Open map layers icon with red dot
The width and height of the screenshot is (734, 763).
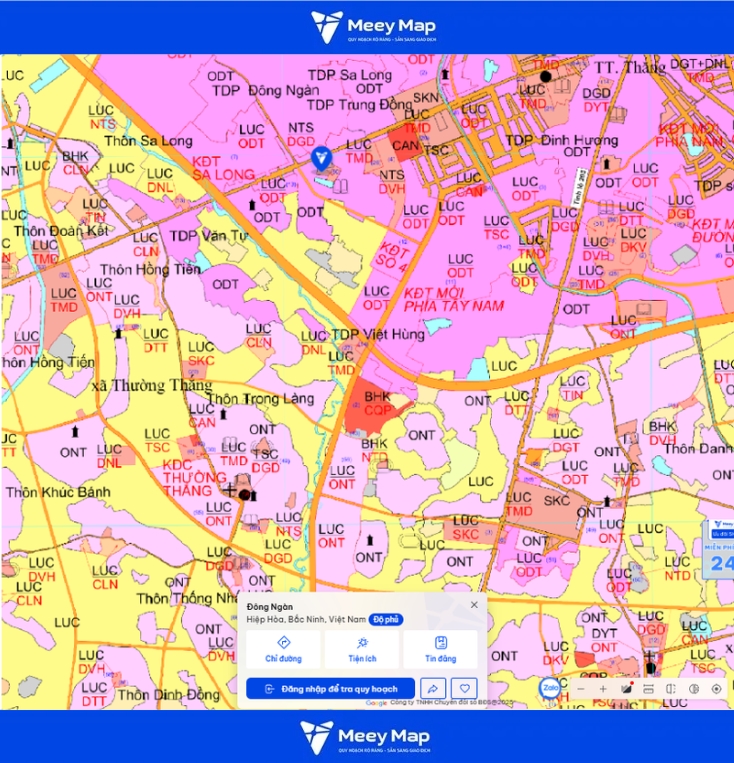[627, 689]
